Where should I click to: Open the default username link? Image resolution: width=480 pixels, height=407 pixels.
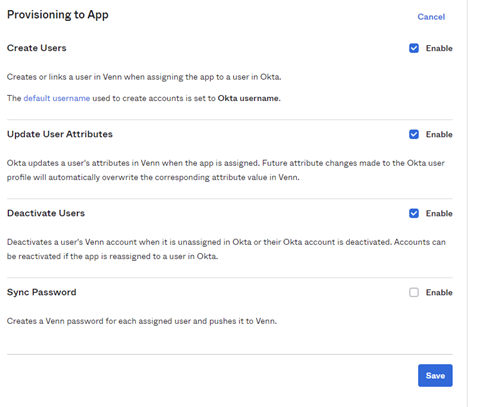coord(57,98)
